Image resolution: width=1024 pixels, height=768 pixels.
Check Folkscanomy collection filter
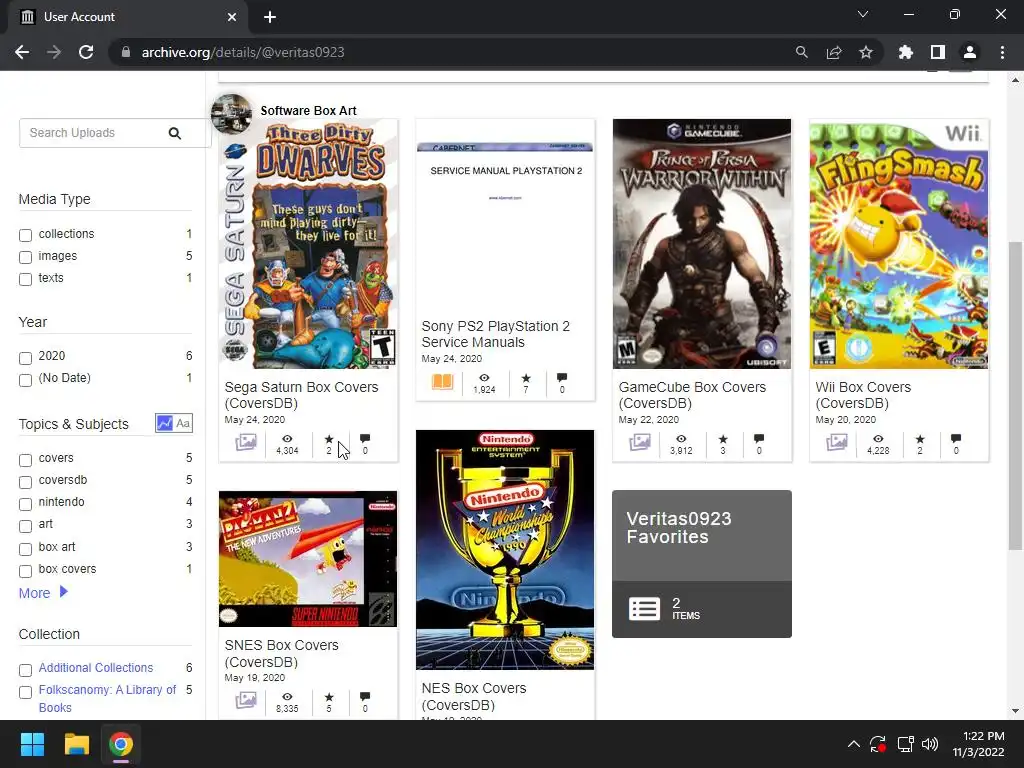(x=25, y=692)
